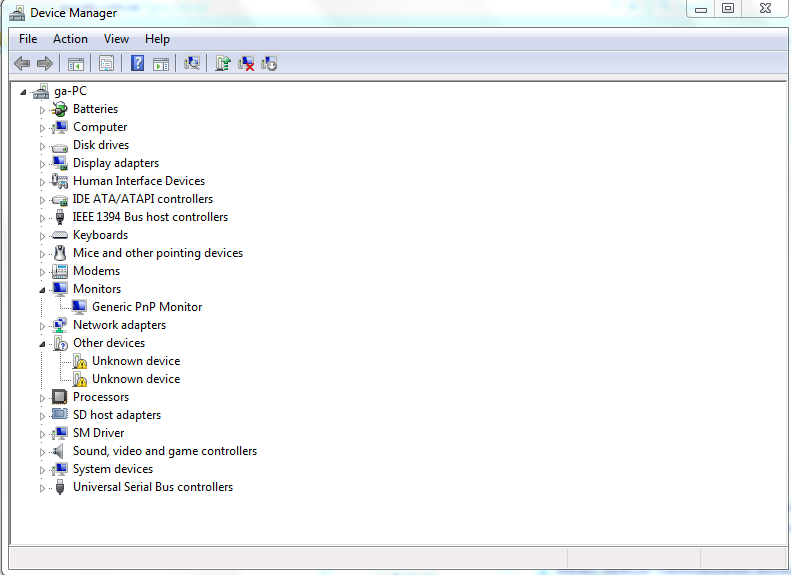Viewport: 791px width, 575px height.
Task: Select the Processors chip icon
Action: [60, 397]
